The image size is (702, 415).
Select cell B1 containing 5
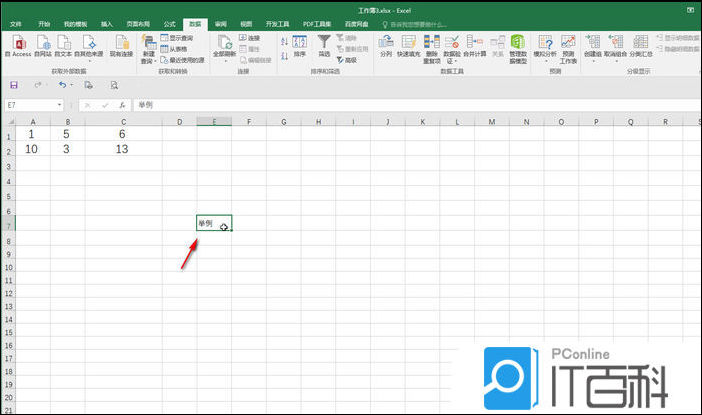(68, 134)
